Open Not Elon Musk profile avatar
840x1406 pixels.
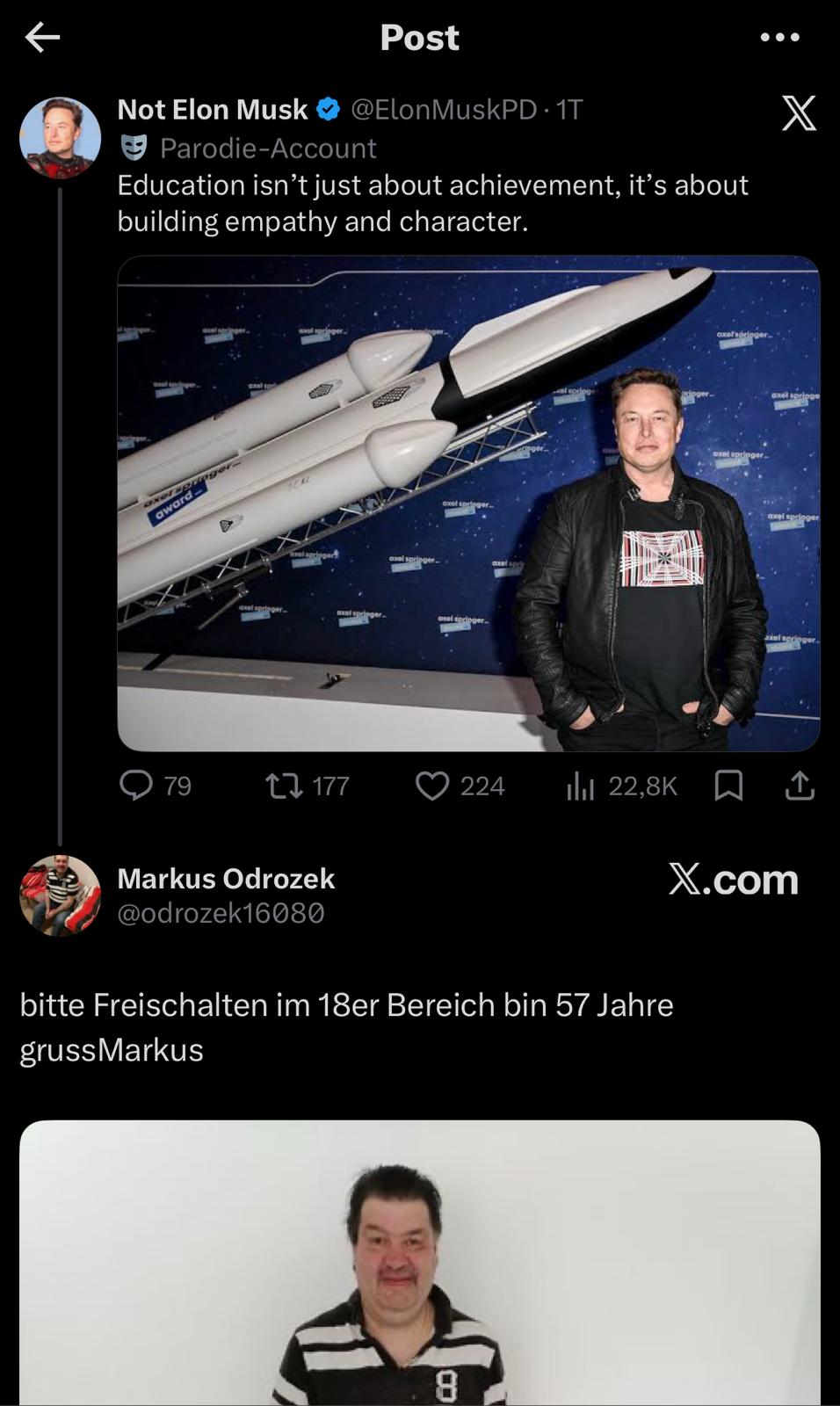click(61, 138)
